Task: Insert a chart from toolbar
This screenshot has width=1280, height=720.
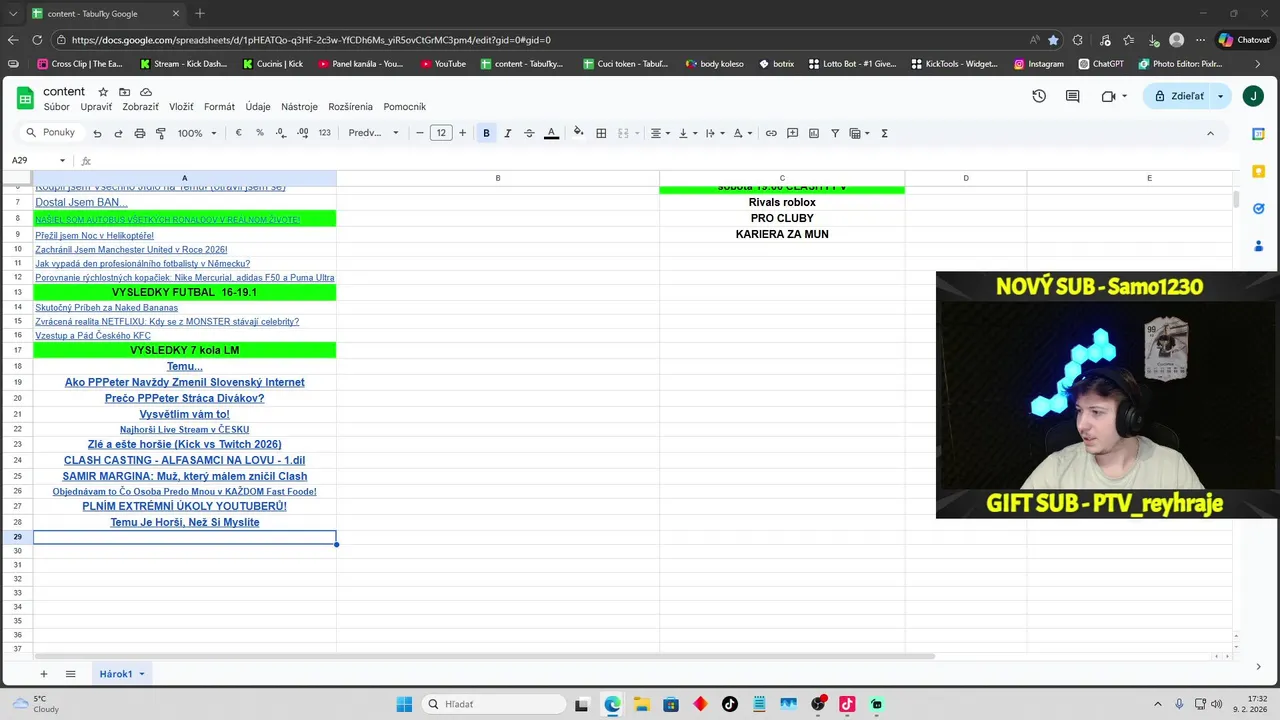Action: (x=814, y=133)
